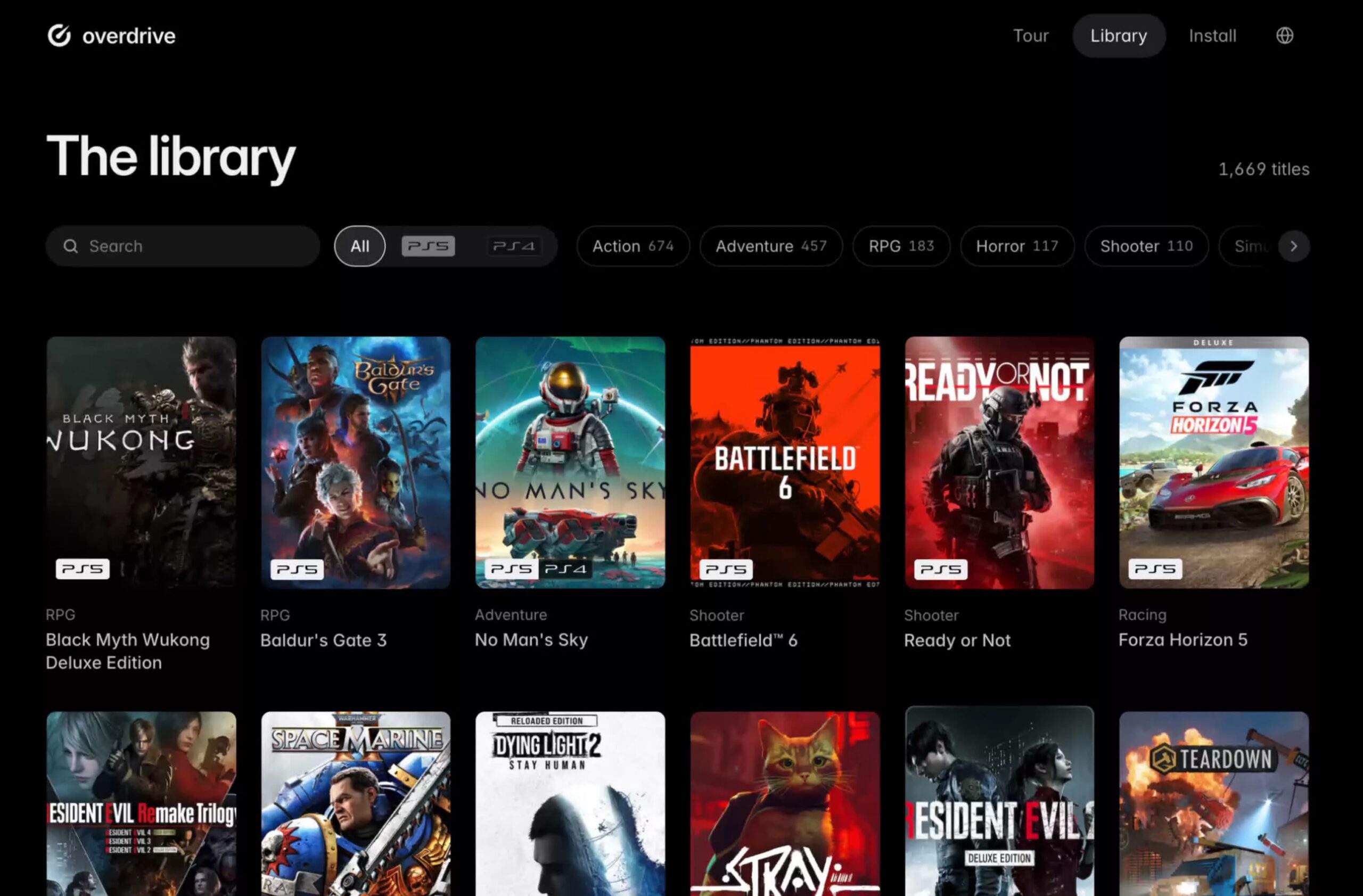
Task: Open the Install page
Action: point(1212,36)
